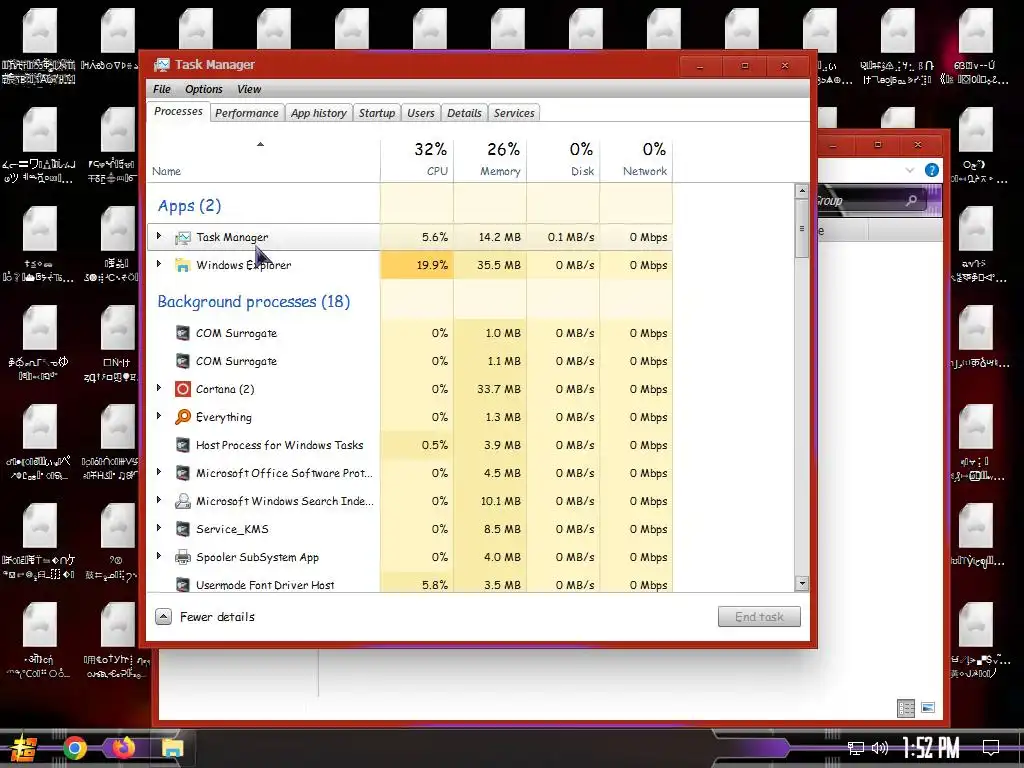Switch to the Services tab
The image size is (1024, 768).
point(514,113)
